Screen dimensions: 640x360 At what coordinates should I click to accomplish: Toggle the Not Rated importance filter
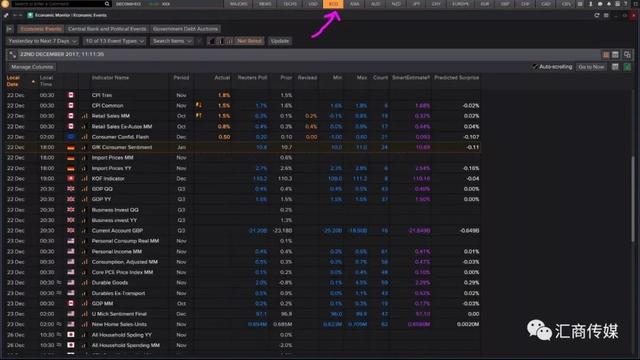(x=249, y=41)
